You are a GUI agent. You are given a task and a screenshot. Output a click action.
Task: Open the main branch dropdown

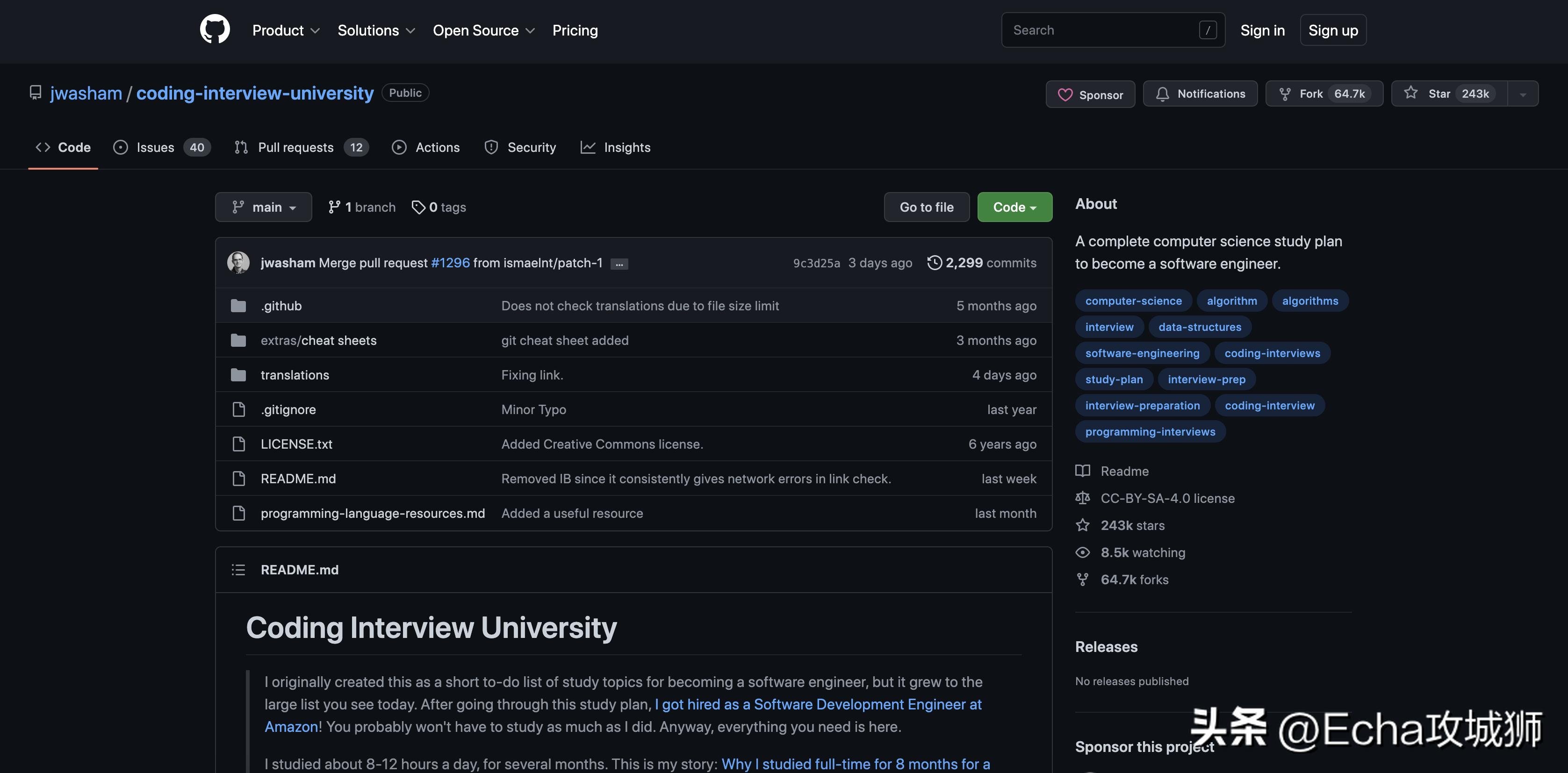point(263,207)
